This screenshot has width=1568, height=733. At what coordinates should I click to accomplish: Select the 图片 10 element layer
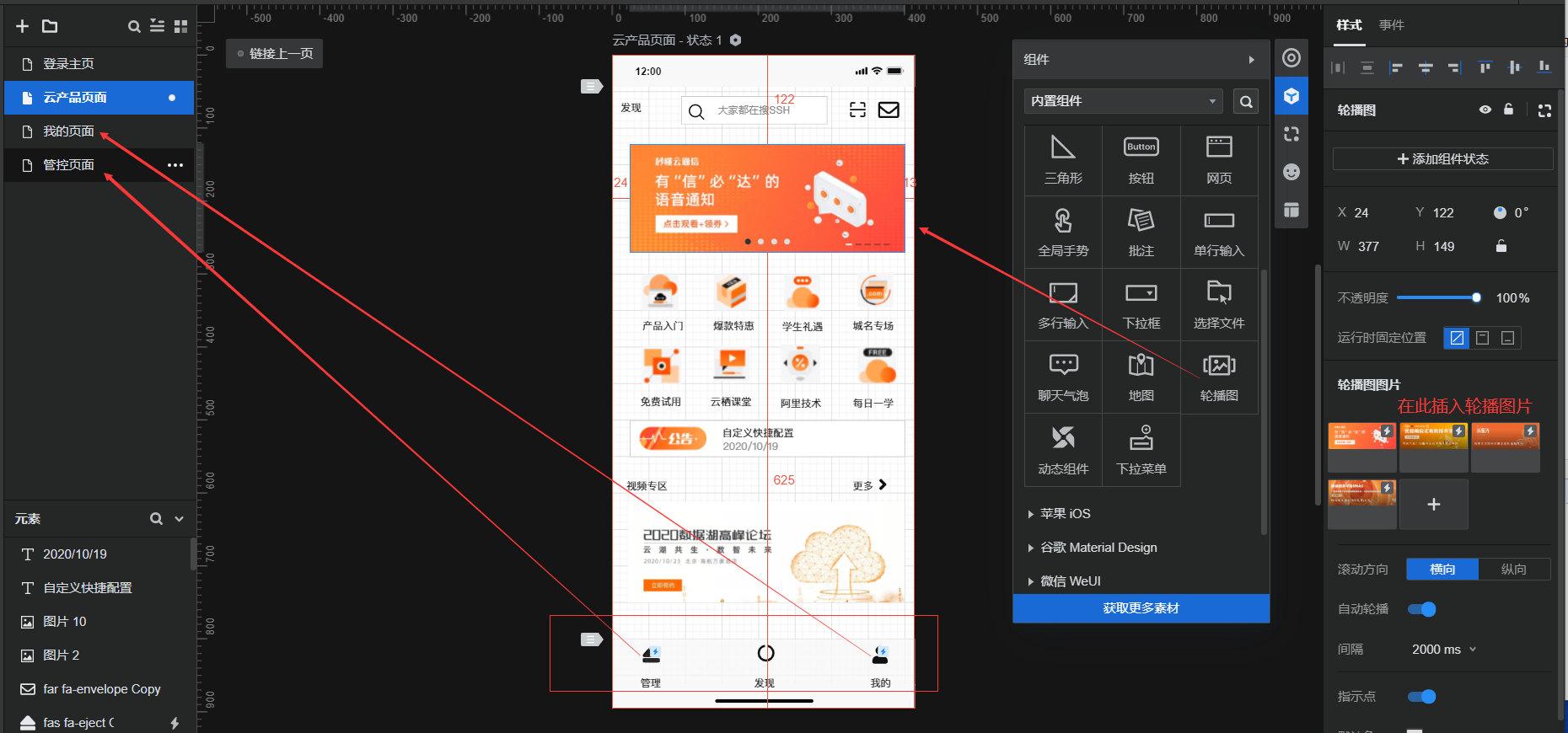point(99,622)
